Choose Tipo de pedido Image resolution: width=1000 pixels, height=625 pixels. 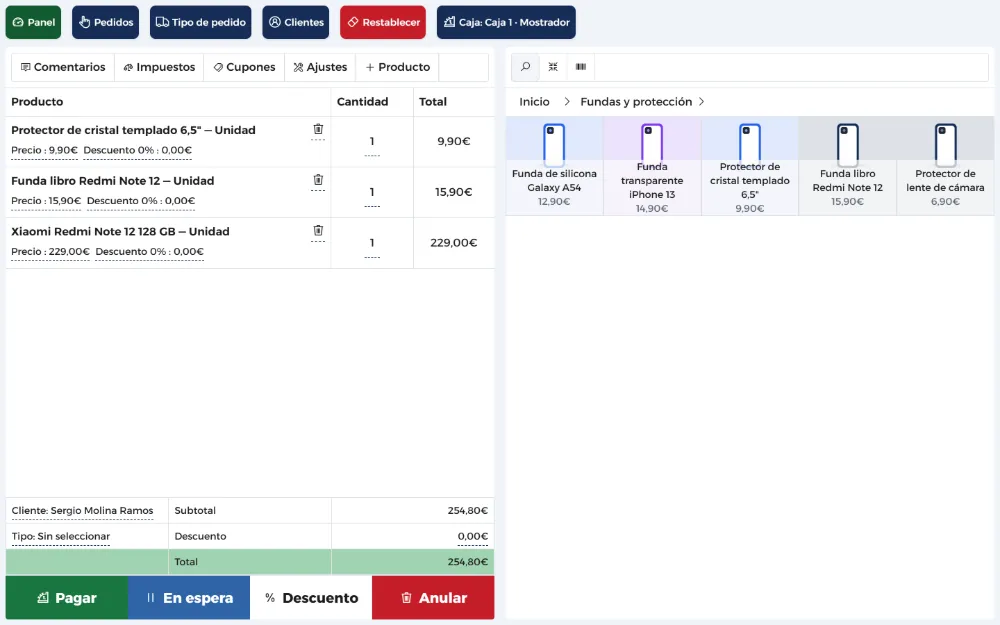click(200, 22)
